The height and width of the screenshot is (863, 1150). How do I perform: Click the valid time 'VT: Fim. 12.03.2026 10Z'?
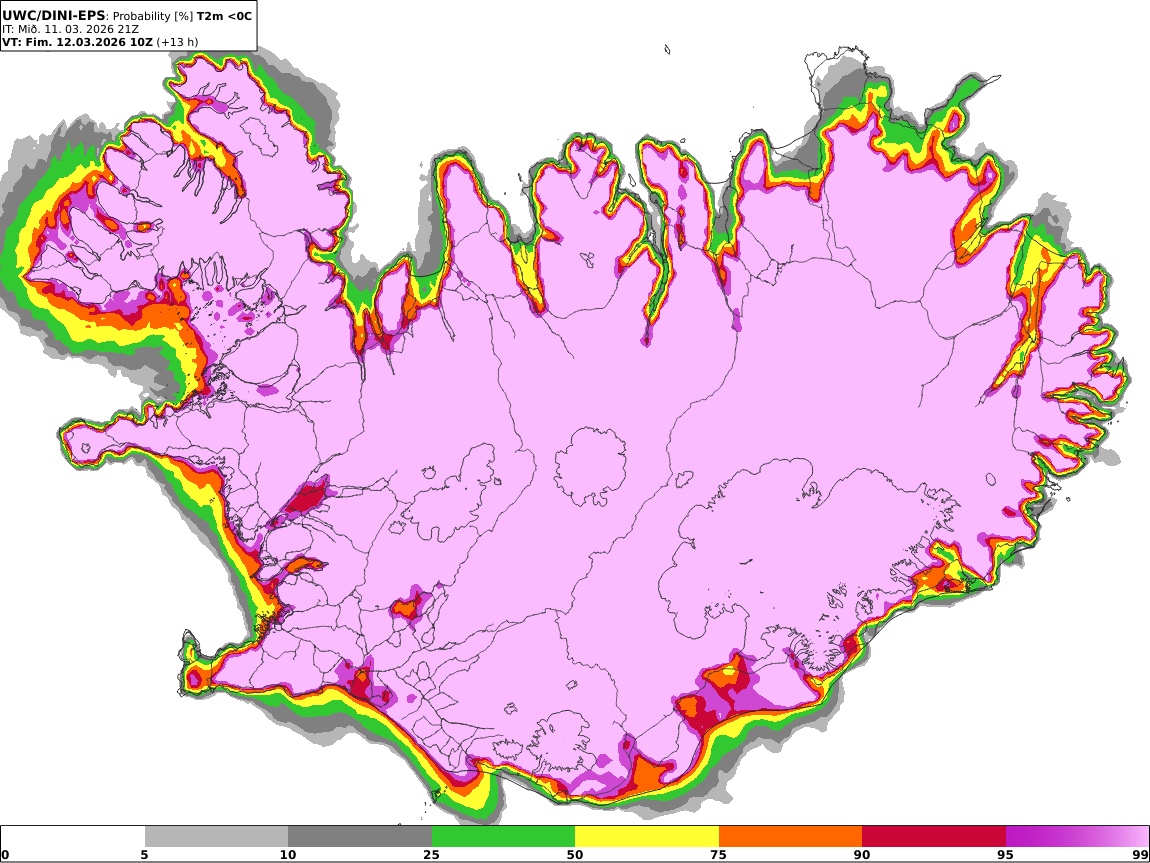(78, 42)
